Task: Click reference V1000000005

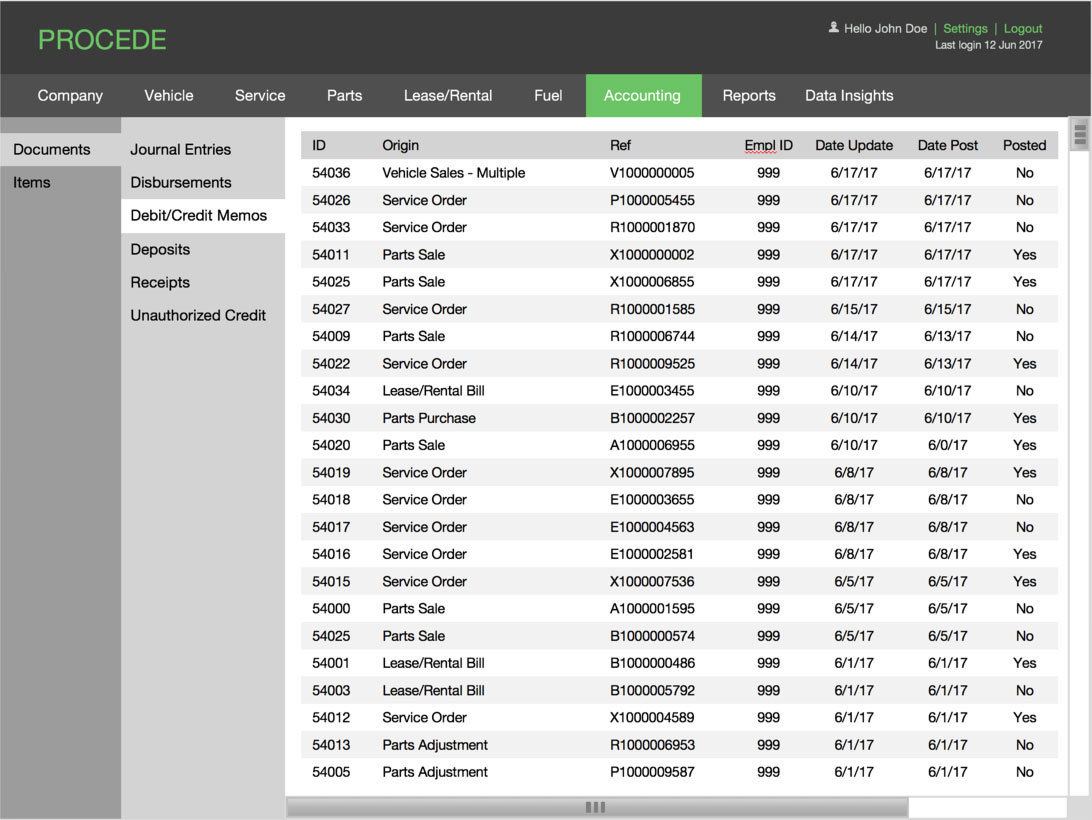Action: click(652, 173)
